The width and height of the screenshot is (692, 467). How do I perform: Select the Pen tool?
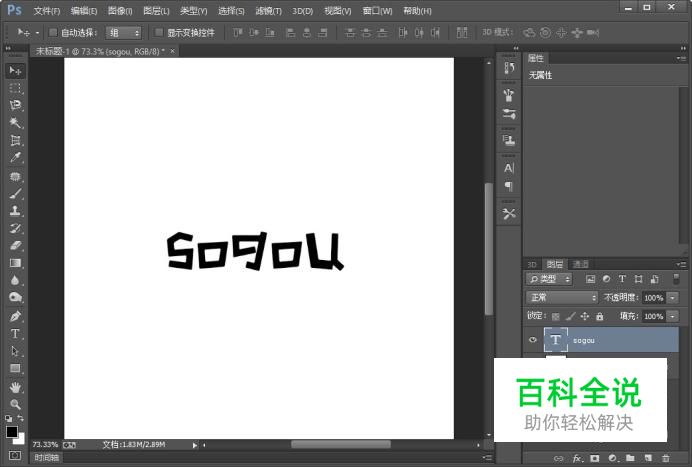15,316
